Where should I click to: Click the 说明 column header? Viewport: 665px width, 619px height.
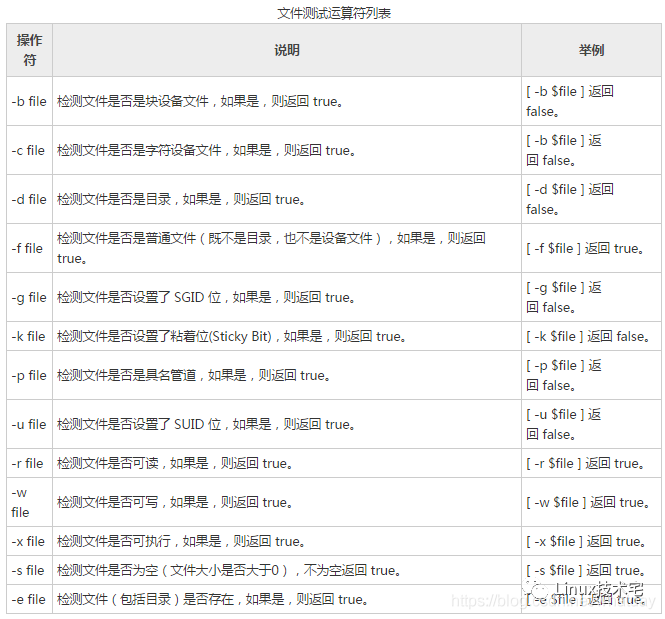[287, 50]
